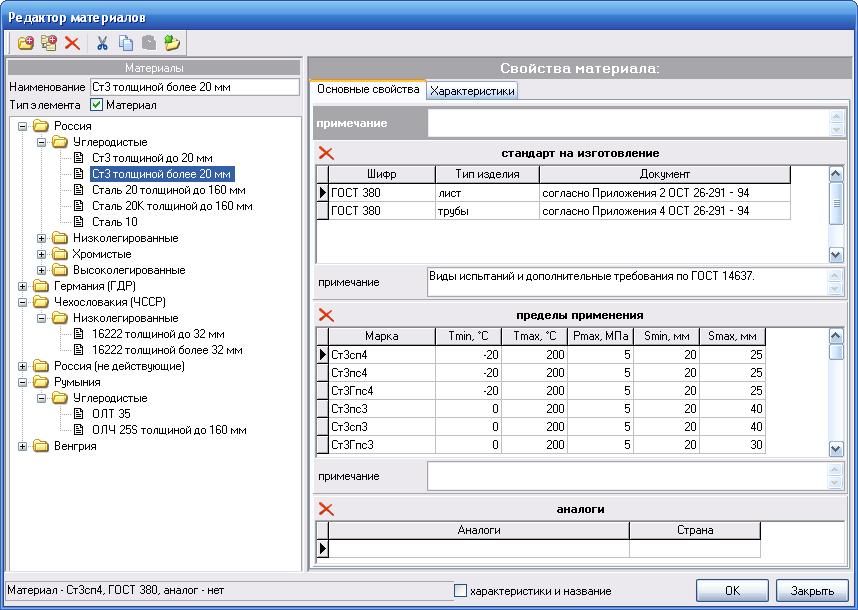Click the document icon of 'ОЛТ 35'

pos(79,414)
